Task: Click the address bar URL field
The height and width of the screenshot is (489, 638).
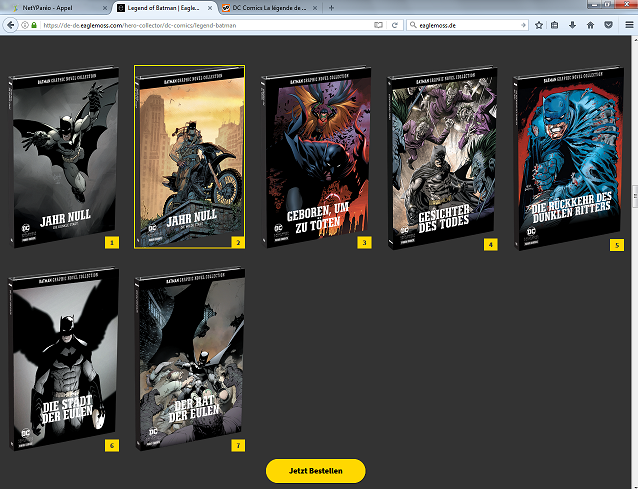Action: [203, 25]
